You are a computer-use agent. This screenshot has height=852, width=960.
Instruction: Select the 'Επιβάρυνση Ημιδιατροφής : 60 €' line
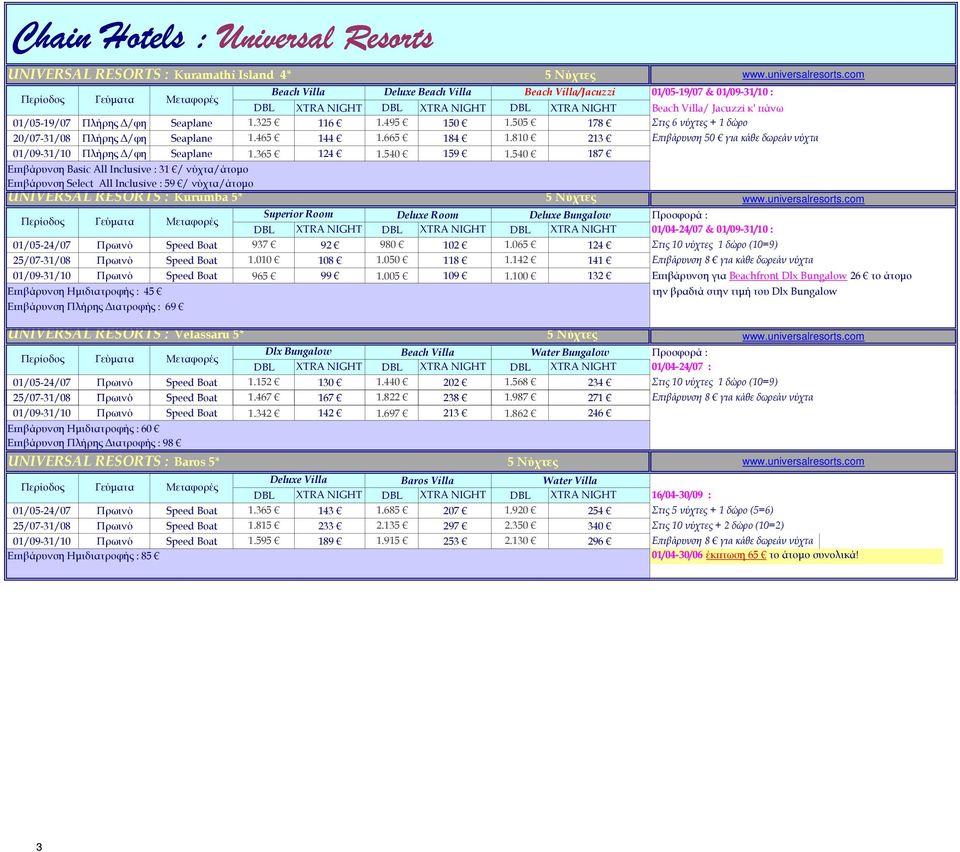[x=83, y=428]
